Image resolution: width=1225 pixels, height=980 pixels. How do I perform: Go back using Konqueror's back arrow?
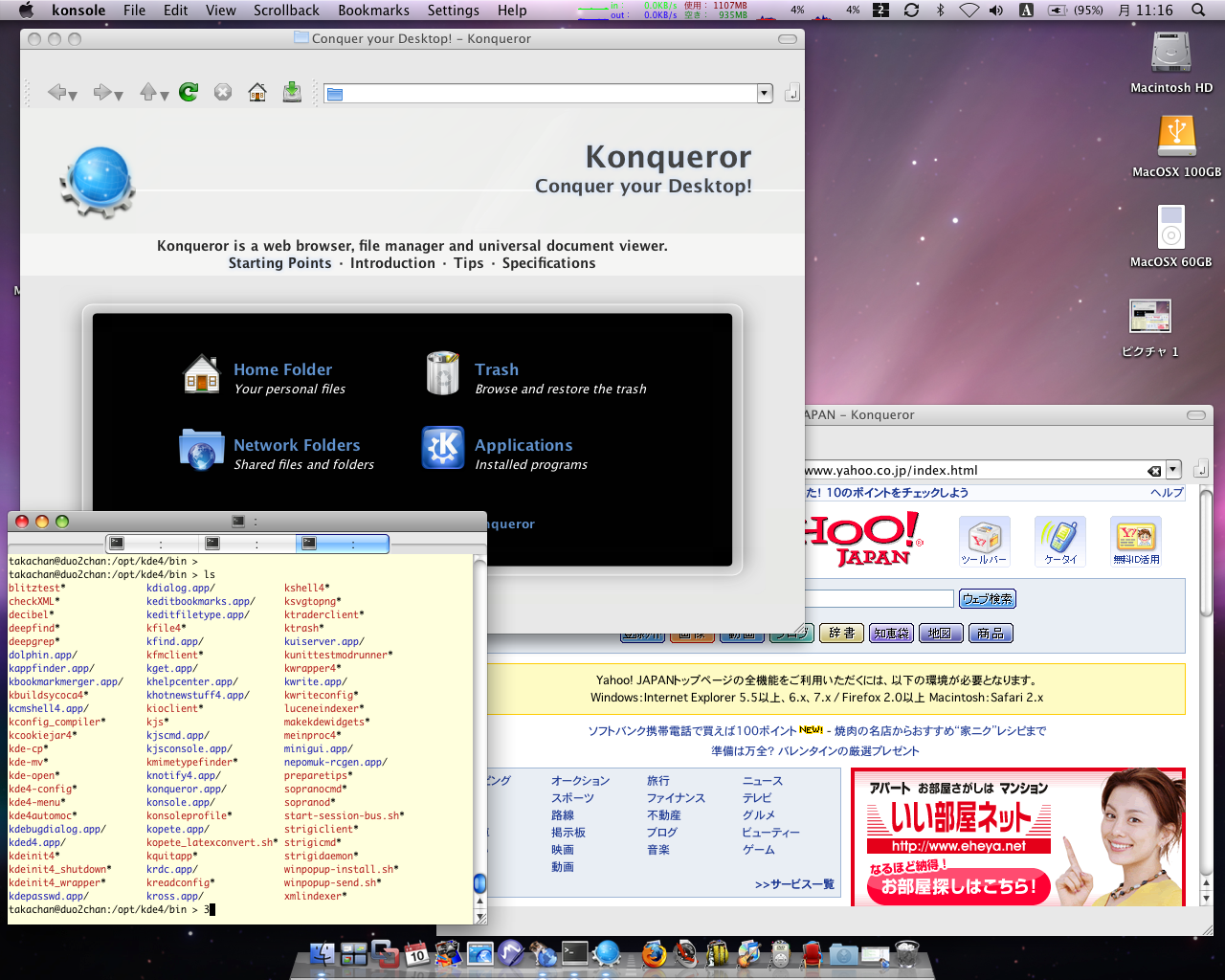coord(56,92)
